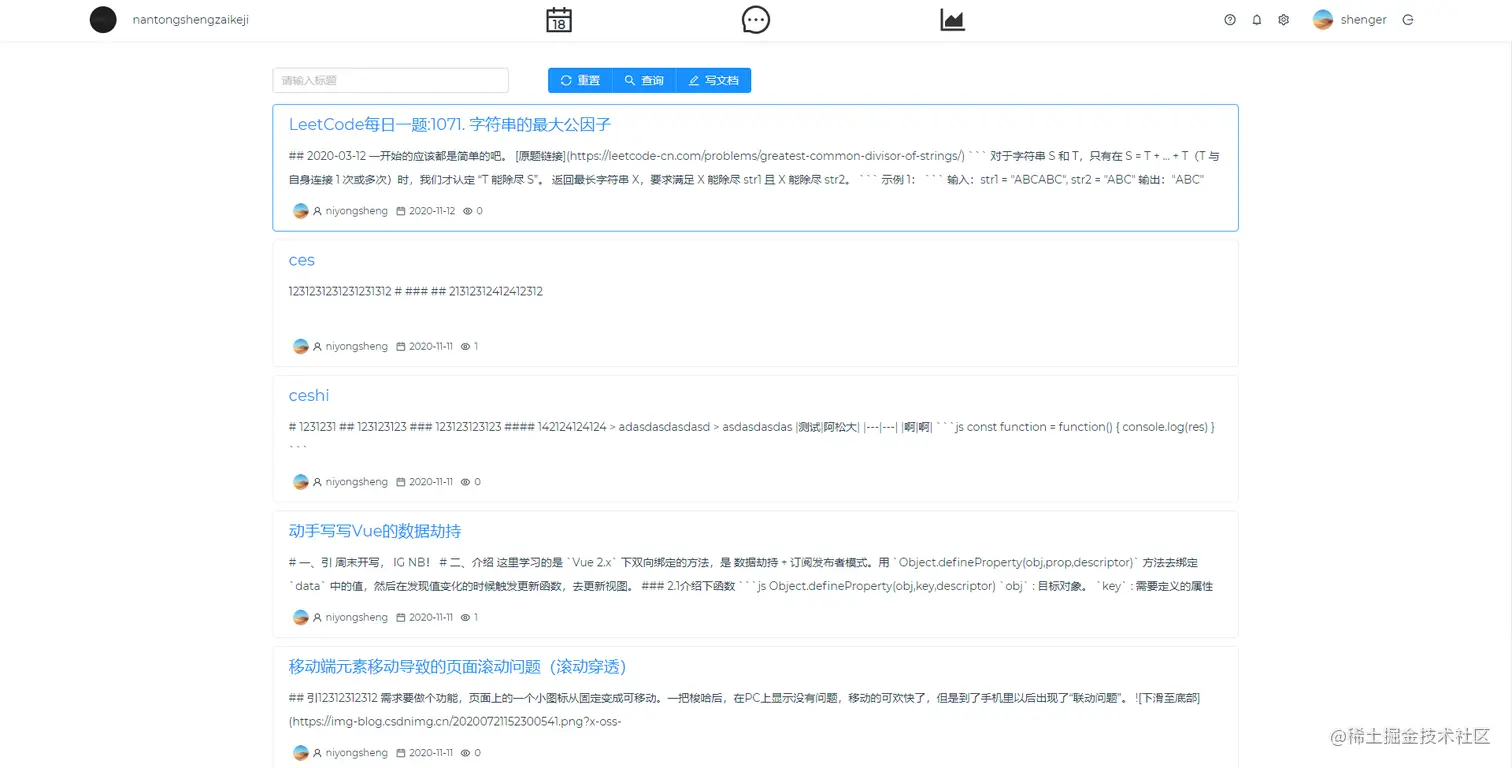Screen dimensions: 1512x768
Task: Open the 'ces' article title
Action: click(302, 260)
